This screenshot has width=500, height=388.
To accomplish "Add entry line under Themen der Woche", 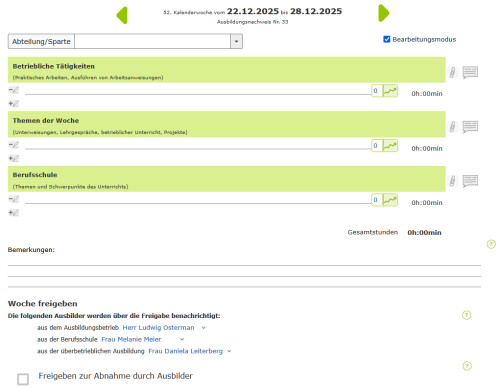I will 14,158.
